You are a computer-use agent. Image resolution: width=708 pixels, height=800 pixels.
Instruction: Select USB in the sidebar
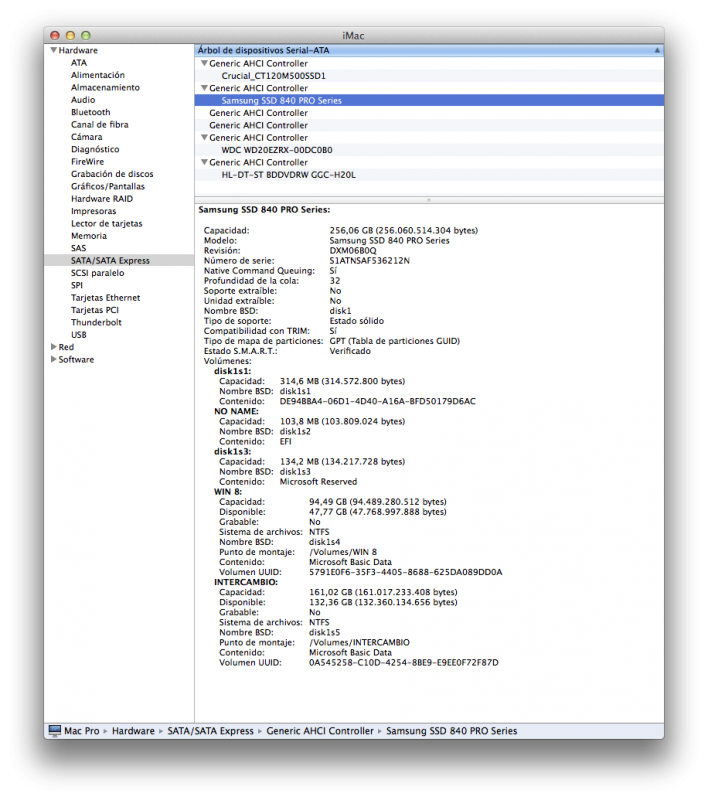[79, 335]
